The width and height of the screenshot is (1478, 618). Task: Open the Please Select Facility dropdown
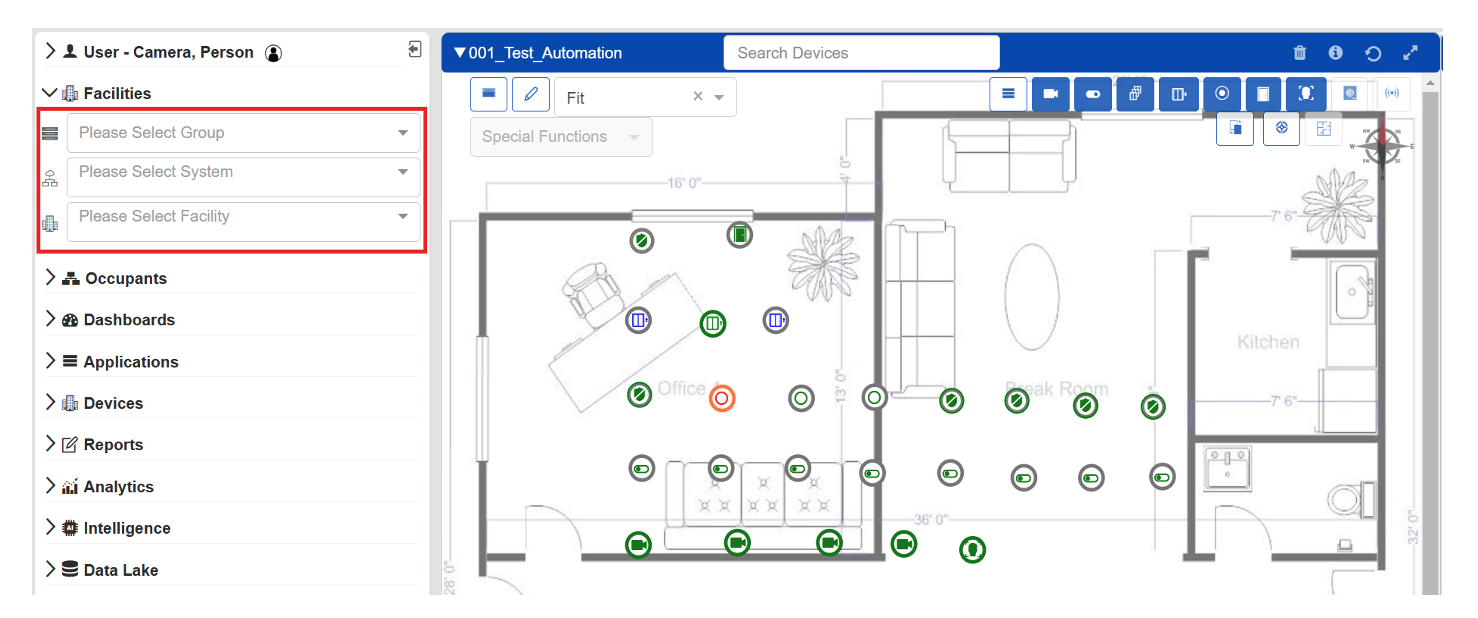[243, 217]
